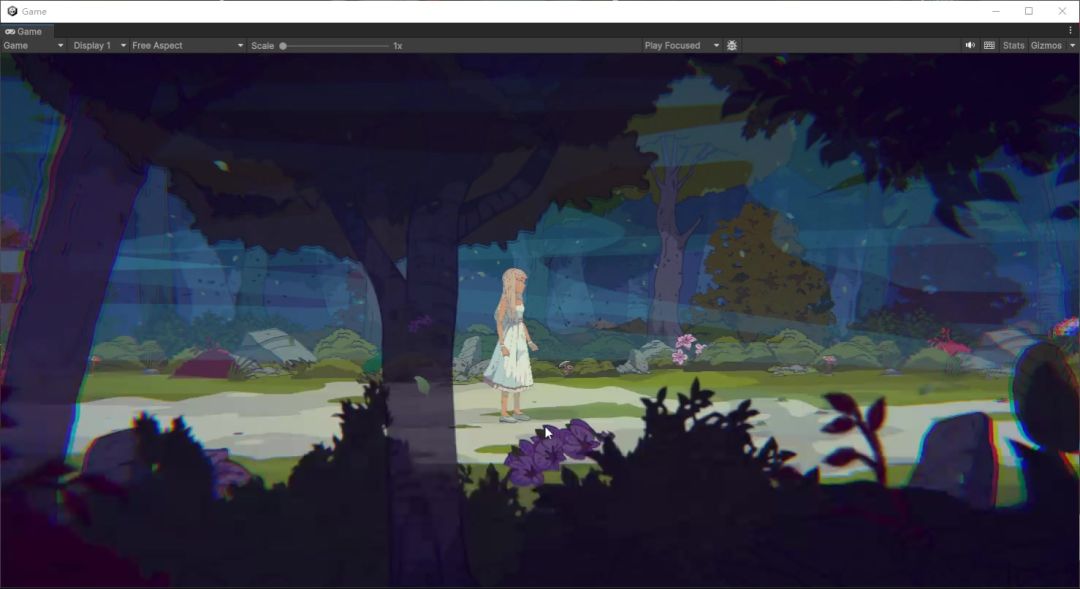1080x589 pixels.
Task: Maximize the Game window
Action: pyautogui.click(x=1028, y=11)
